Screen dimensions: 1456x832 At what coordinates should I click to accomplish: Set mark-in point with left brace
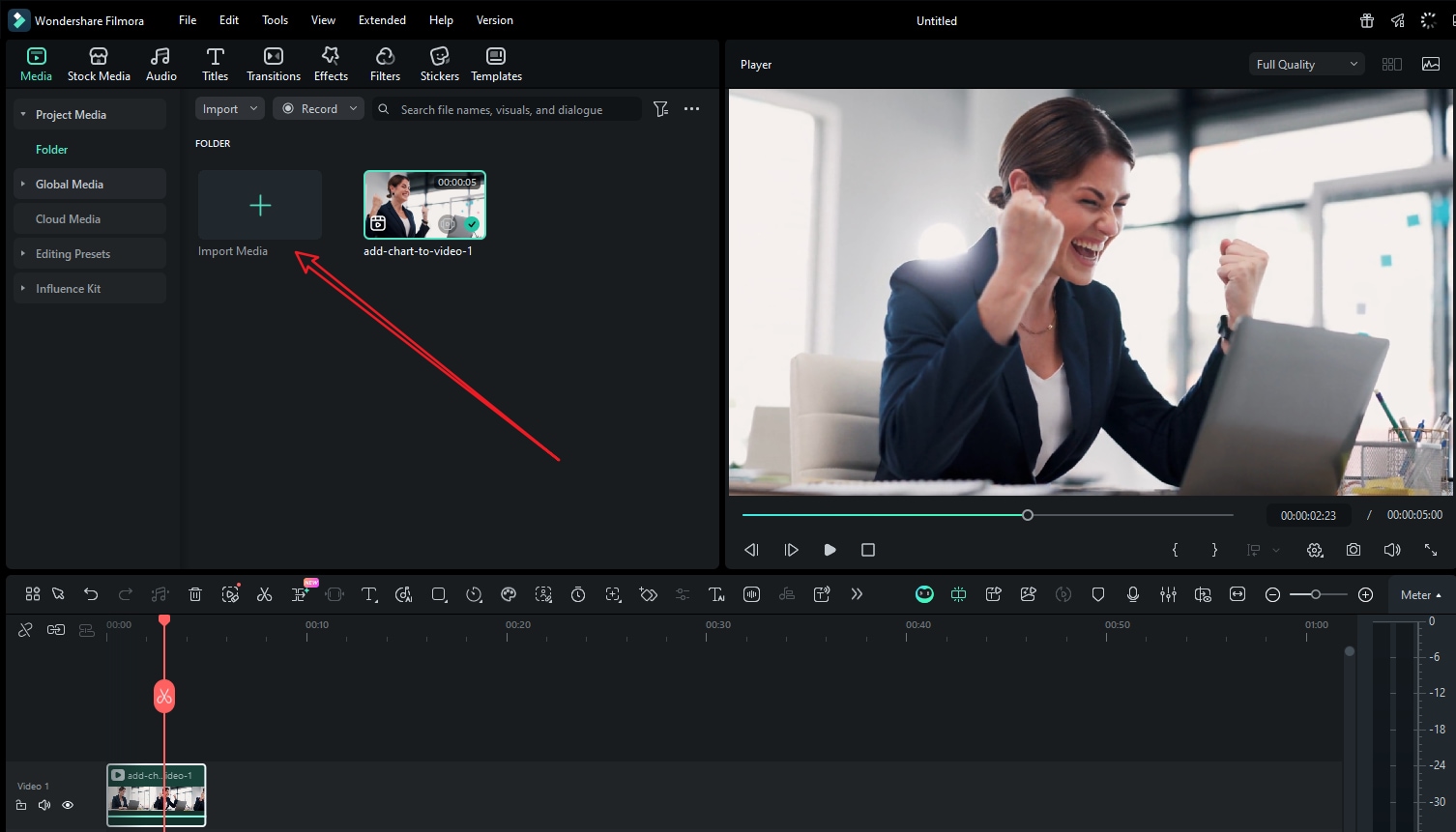[1176, 550]
